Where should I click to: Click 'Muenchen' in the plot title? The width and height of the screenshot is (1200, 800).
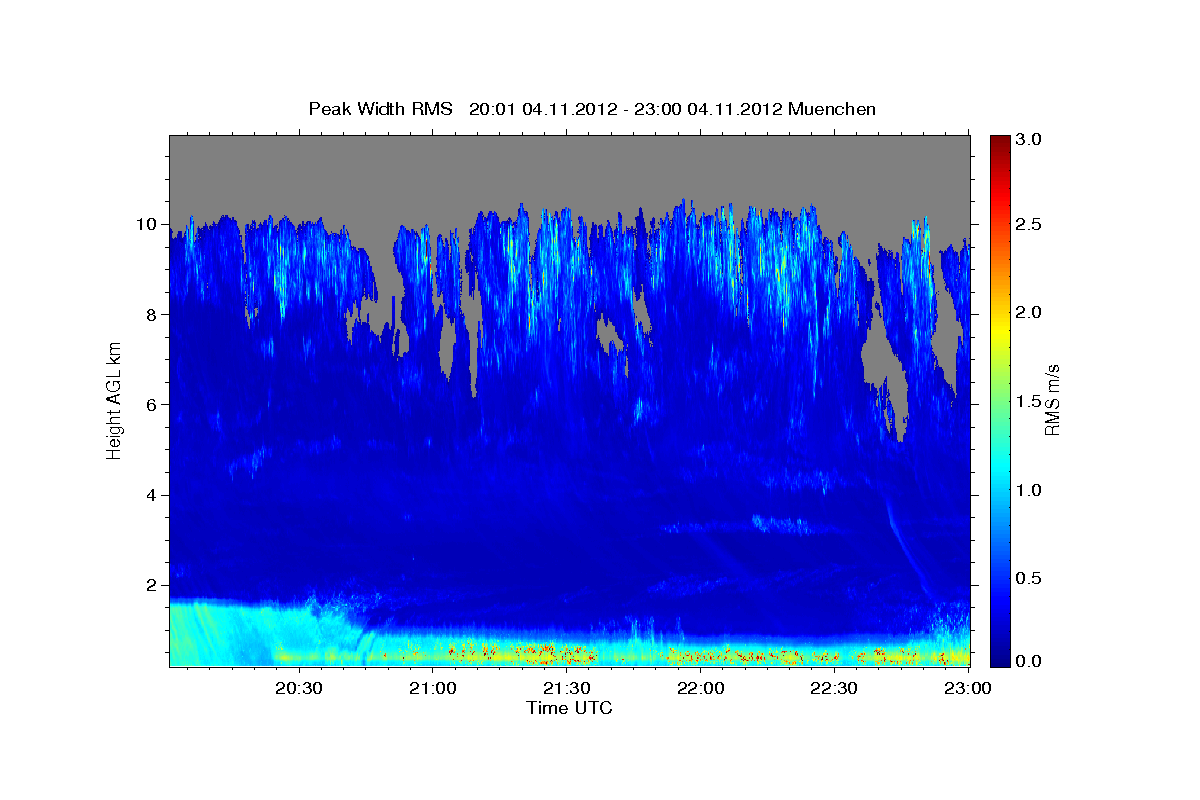(832, 109)
